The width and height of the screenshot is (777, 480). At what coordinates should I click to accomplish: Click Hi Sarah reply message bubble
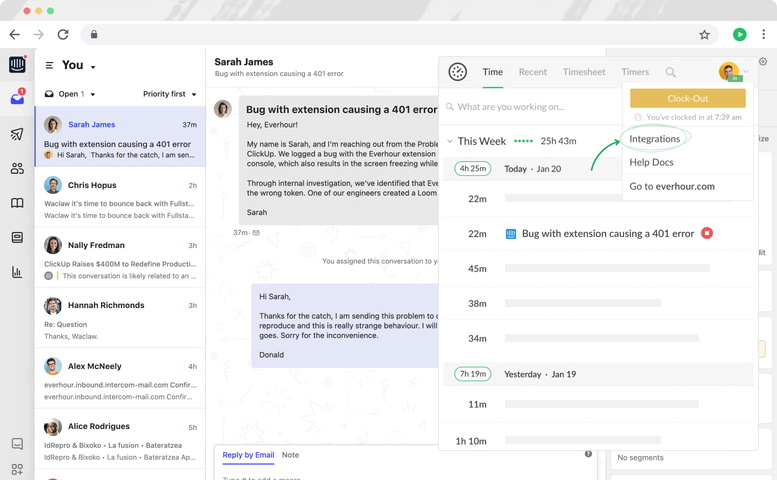pos(345,325)
